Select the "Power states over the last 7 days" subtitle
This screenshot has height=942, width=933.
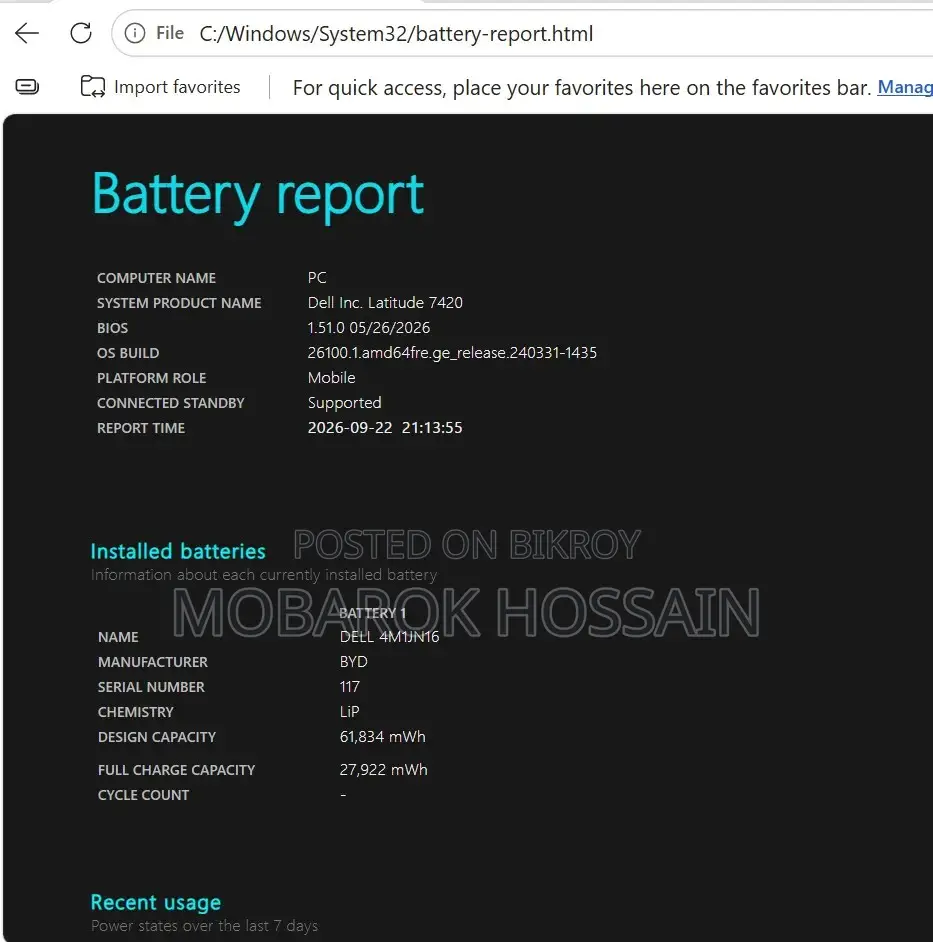(204, 926)
